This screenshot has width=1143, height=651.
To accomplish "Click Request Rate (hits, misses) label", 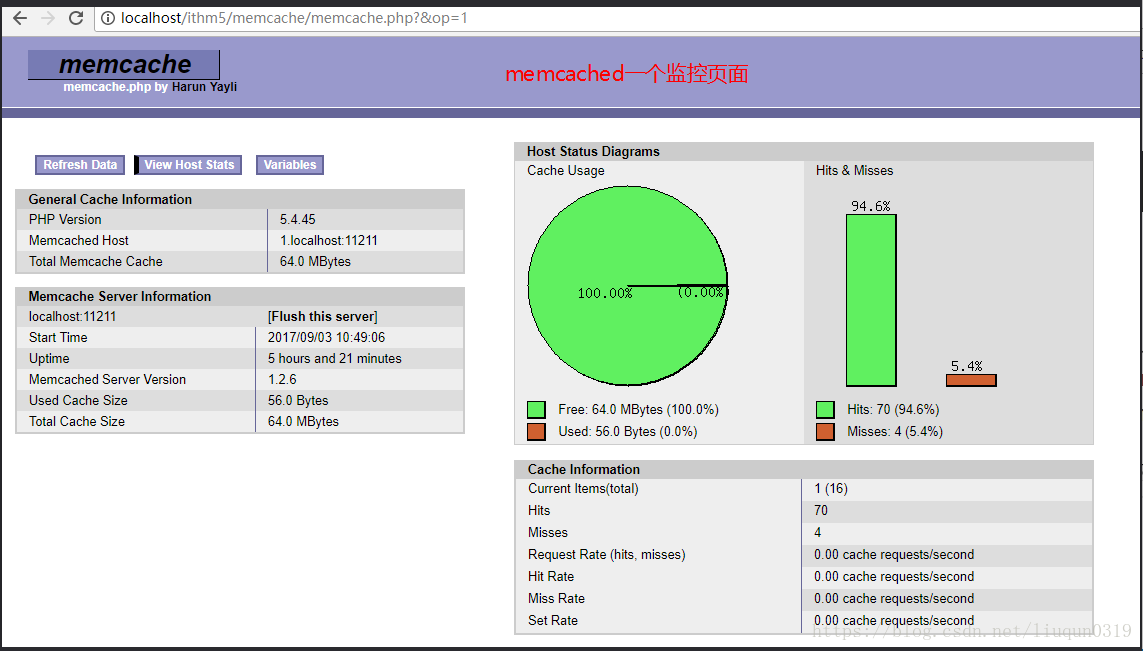I will [606, 555].
